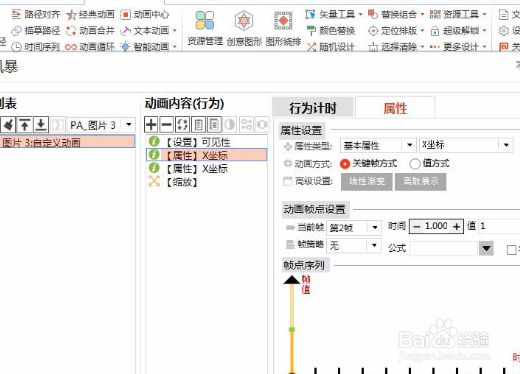Click the brush icon in animation list toolbar
Viewport: 520px width, 374px height.
[8, 125]
